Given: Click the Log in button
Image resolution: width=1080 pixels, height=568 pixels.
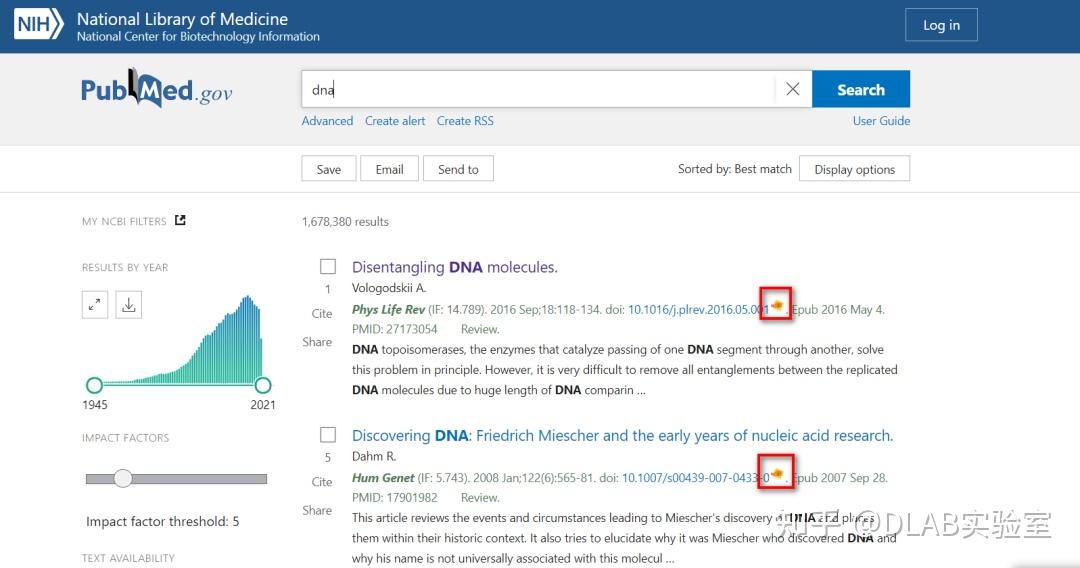Looking at the screenshot, I should click(941, 25).
